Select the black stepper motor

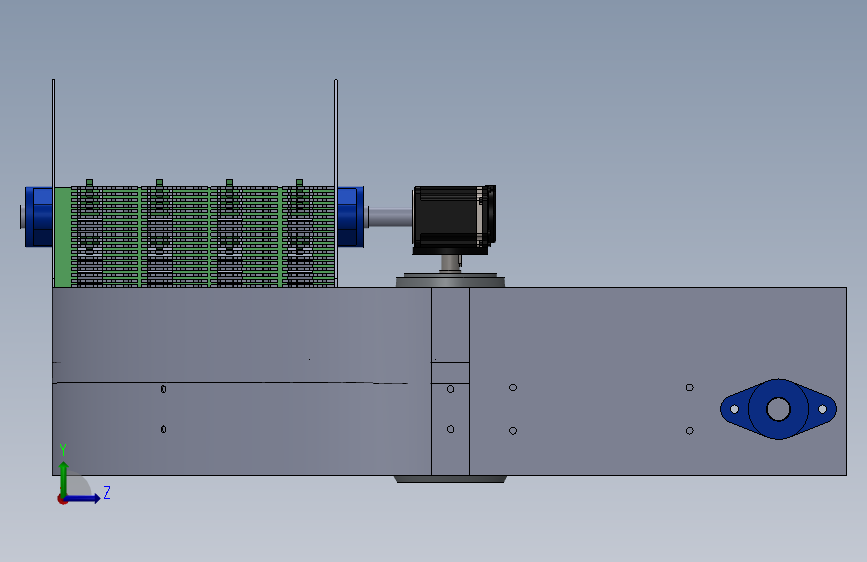(x=453, y=220)
